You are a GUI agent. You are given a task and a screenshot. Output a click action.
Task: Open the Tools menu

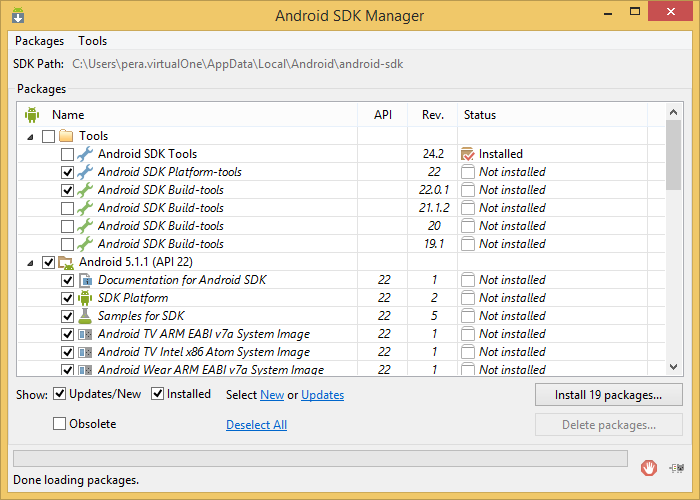[92, 41]
